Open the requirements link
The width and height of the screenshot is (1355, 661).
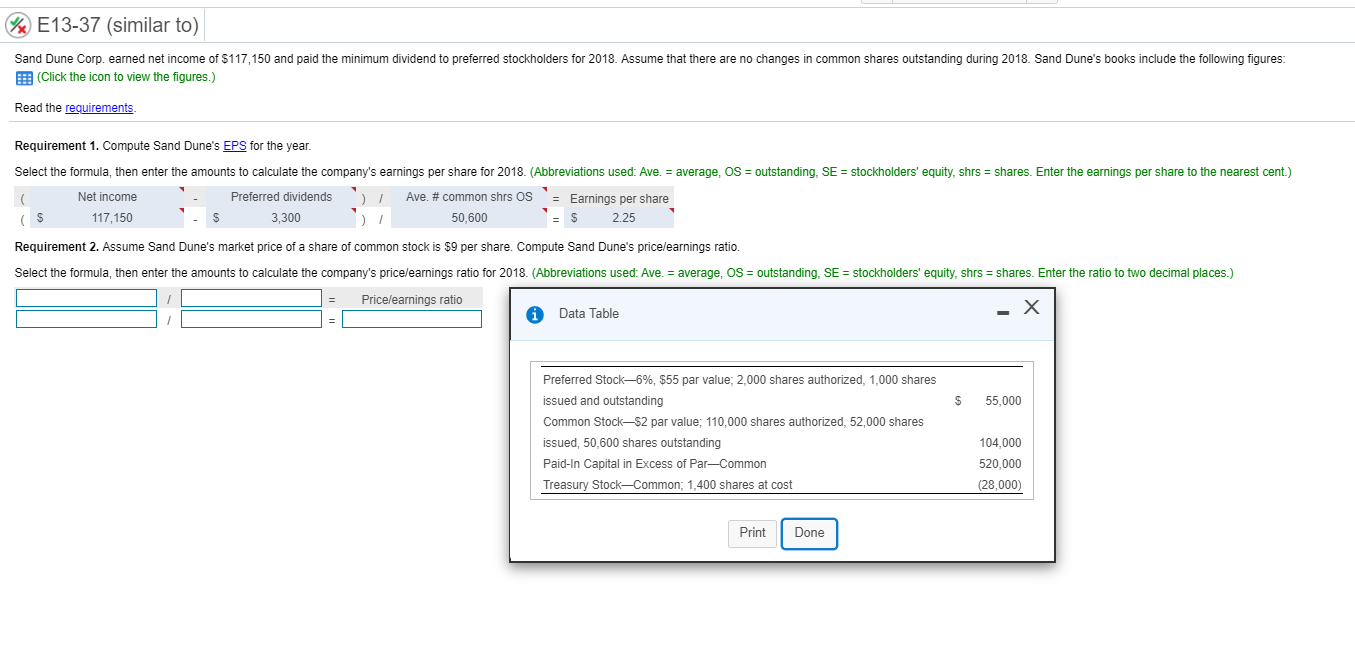coord(99,107)
